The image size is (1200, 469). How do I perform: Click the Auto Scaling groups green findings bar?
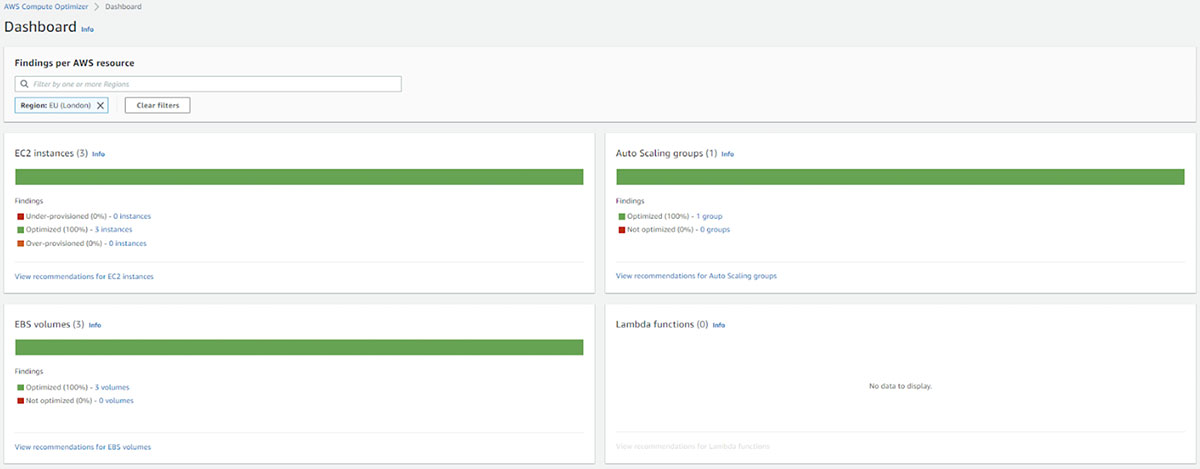click(900, 177)
